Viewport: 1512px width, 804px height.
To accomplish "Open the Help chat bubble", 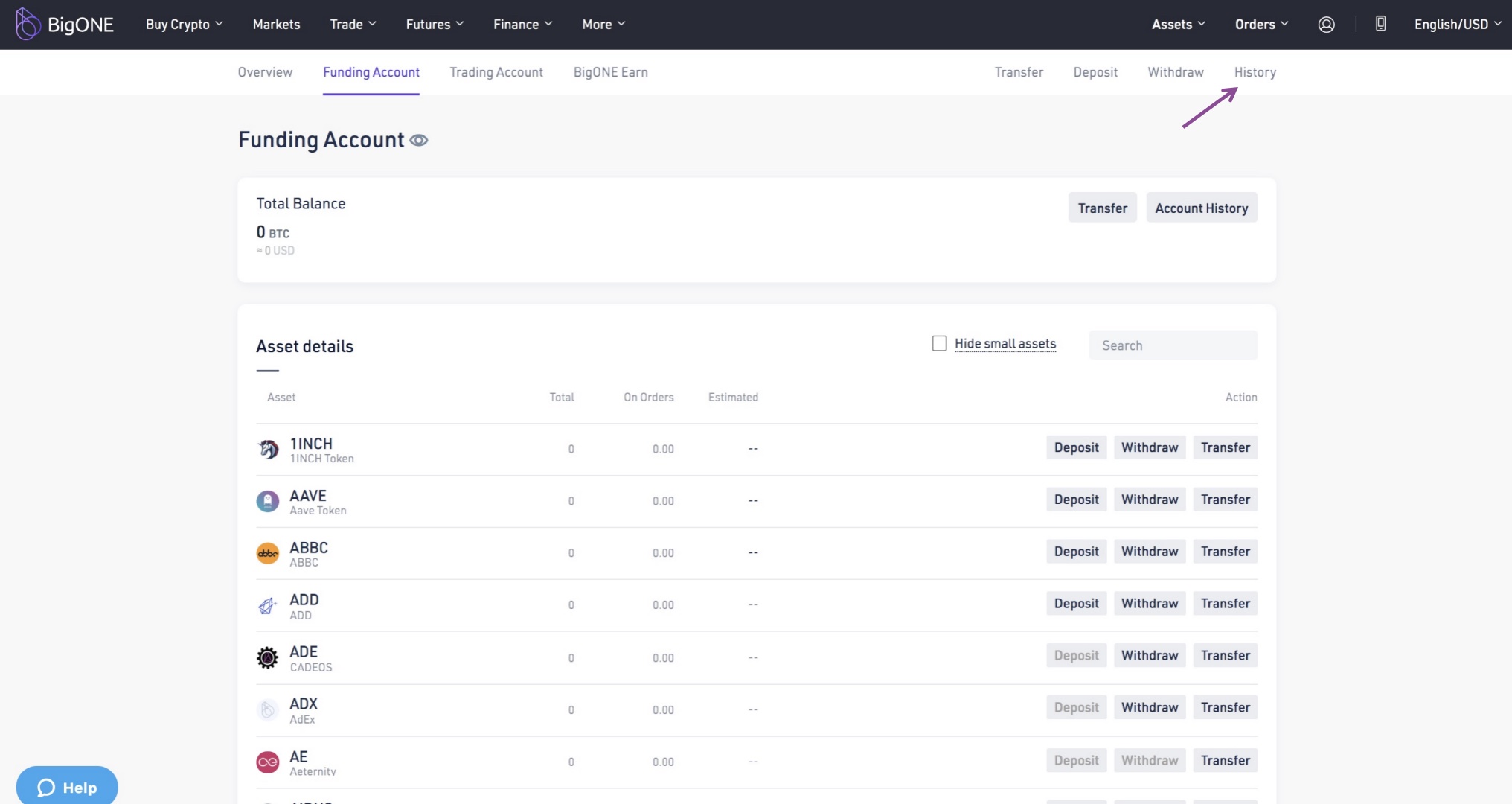I will coord(67,787).
